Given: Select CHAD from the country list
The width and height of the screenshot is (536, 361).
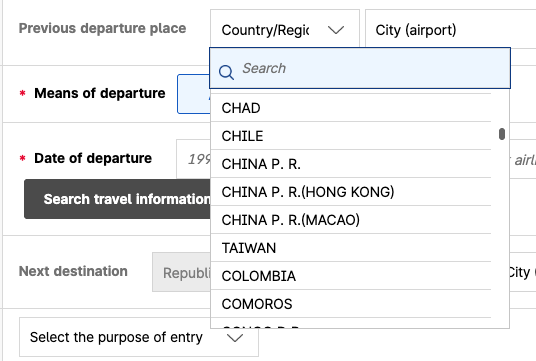Looking at the screenshot, I should 351,108.
